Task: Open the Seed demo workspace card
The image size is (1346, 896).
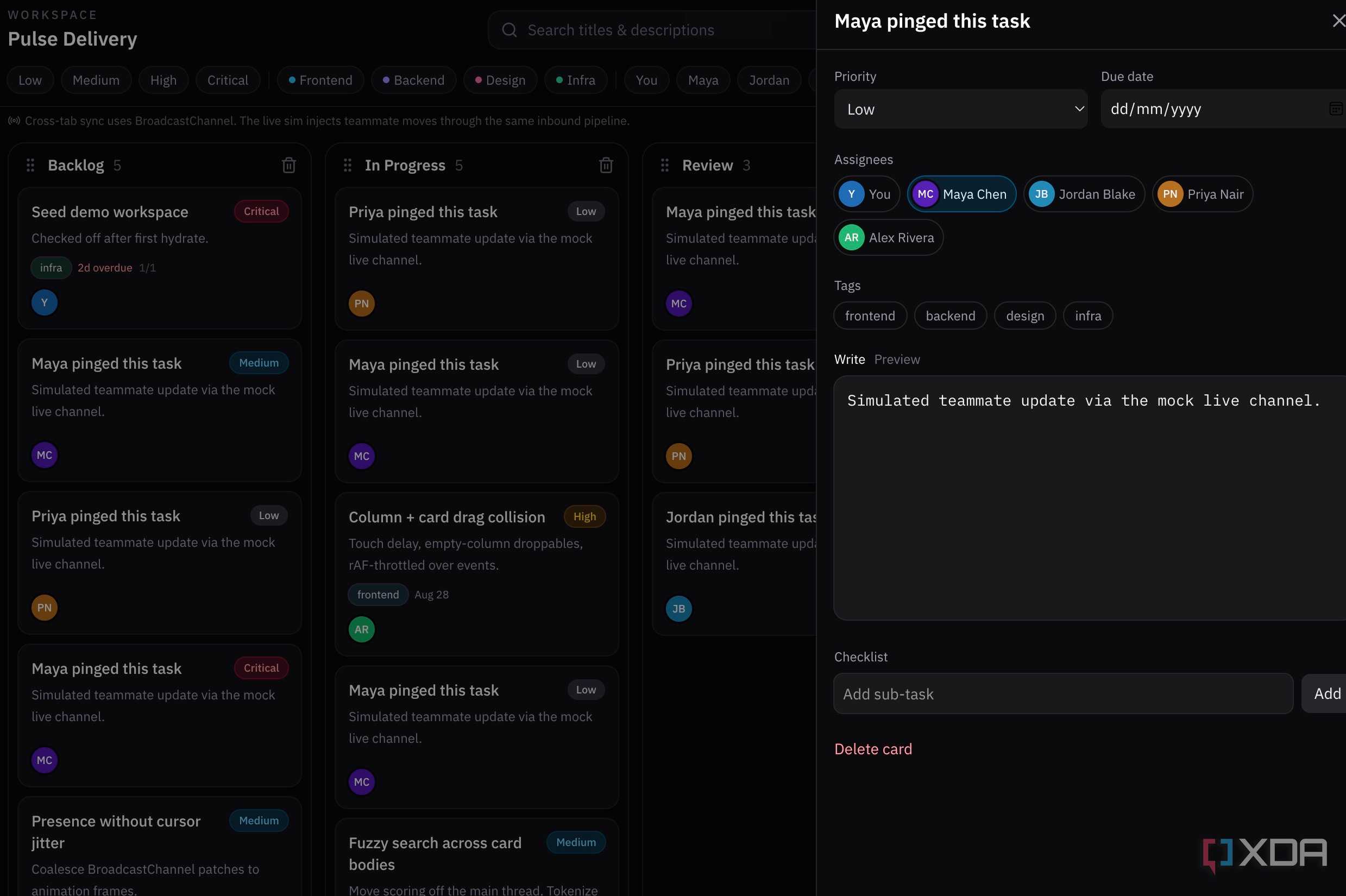Action: pyautogui.click(x=160, y=258)
